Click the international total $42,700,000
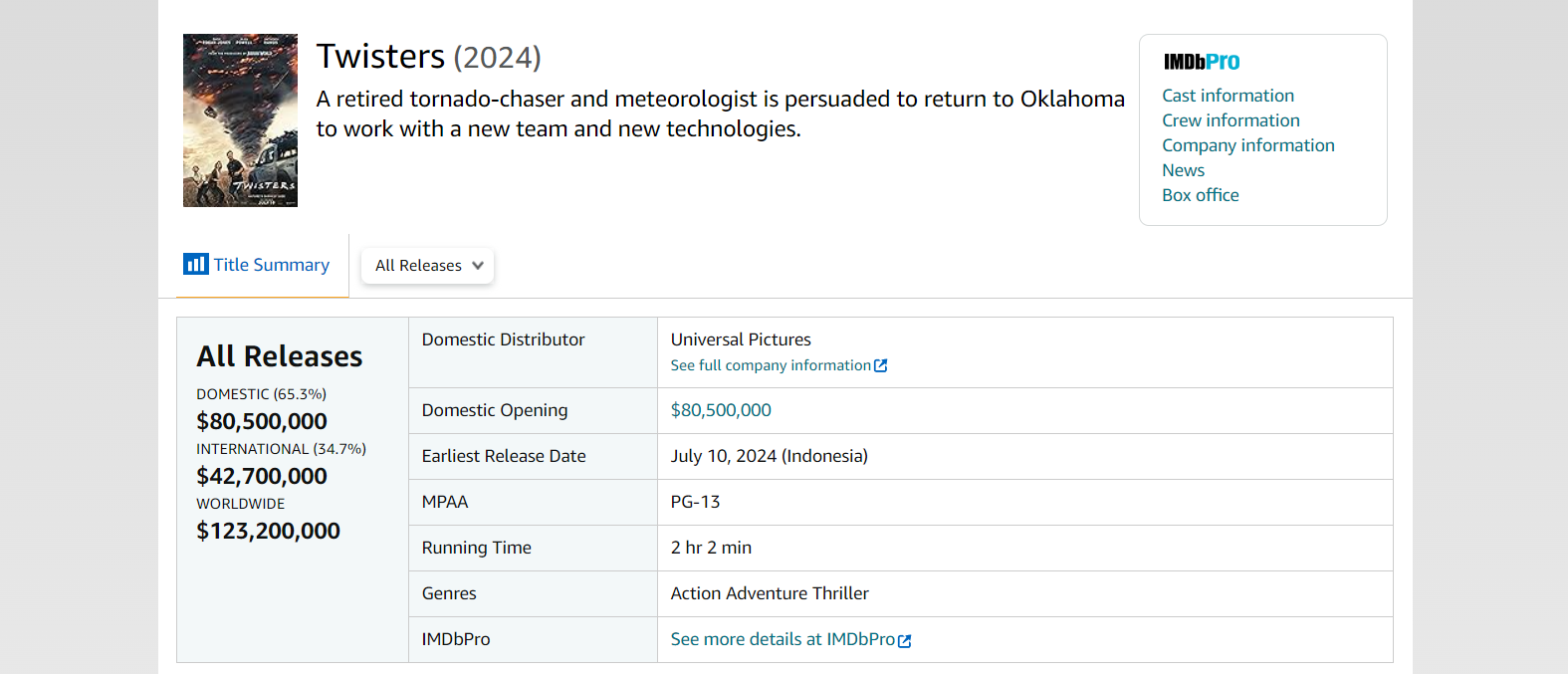 (x=262, y=476)
